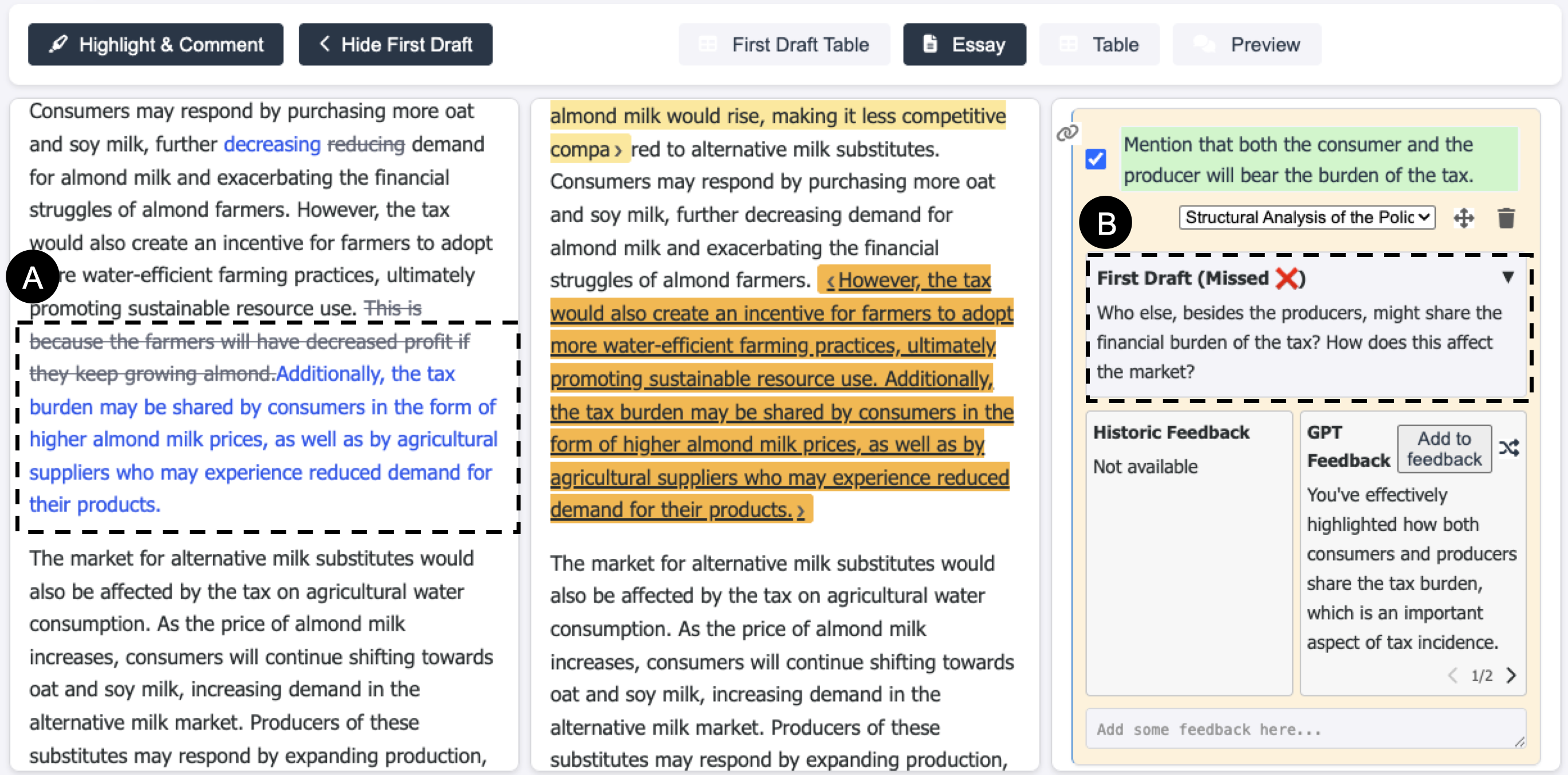The image size is (1568, 775).
Task: Click the Highlight & Comment button
Action: pyautogui.click(x=156, y=45)
